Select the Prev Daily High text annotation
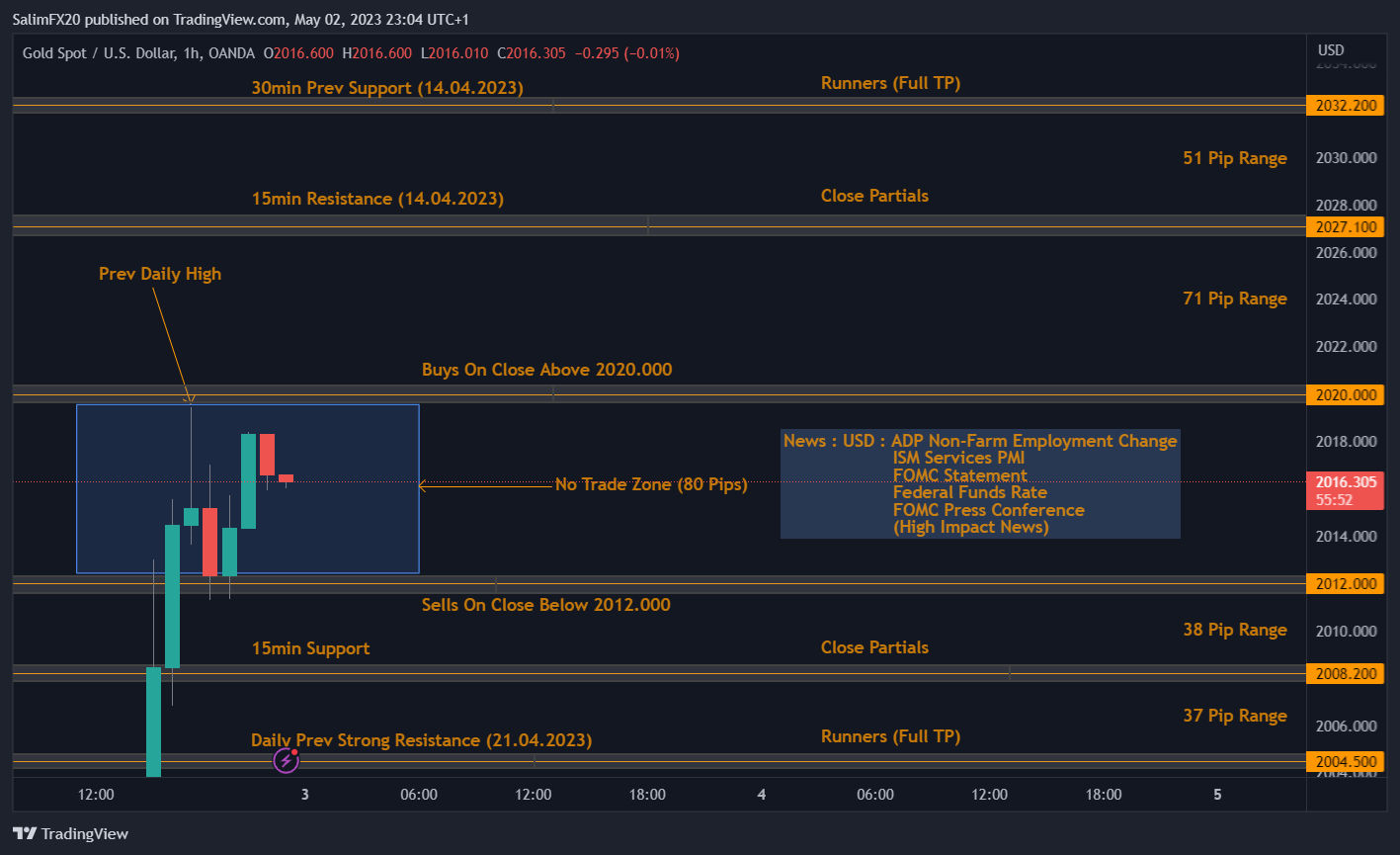1400x855 pixels. coord(160,274)
